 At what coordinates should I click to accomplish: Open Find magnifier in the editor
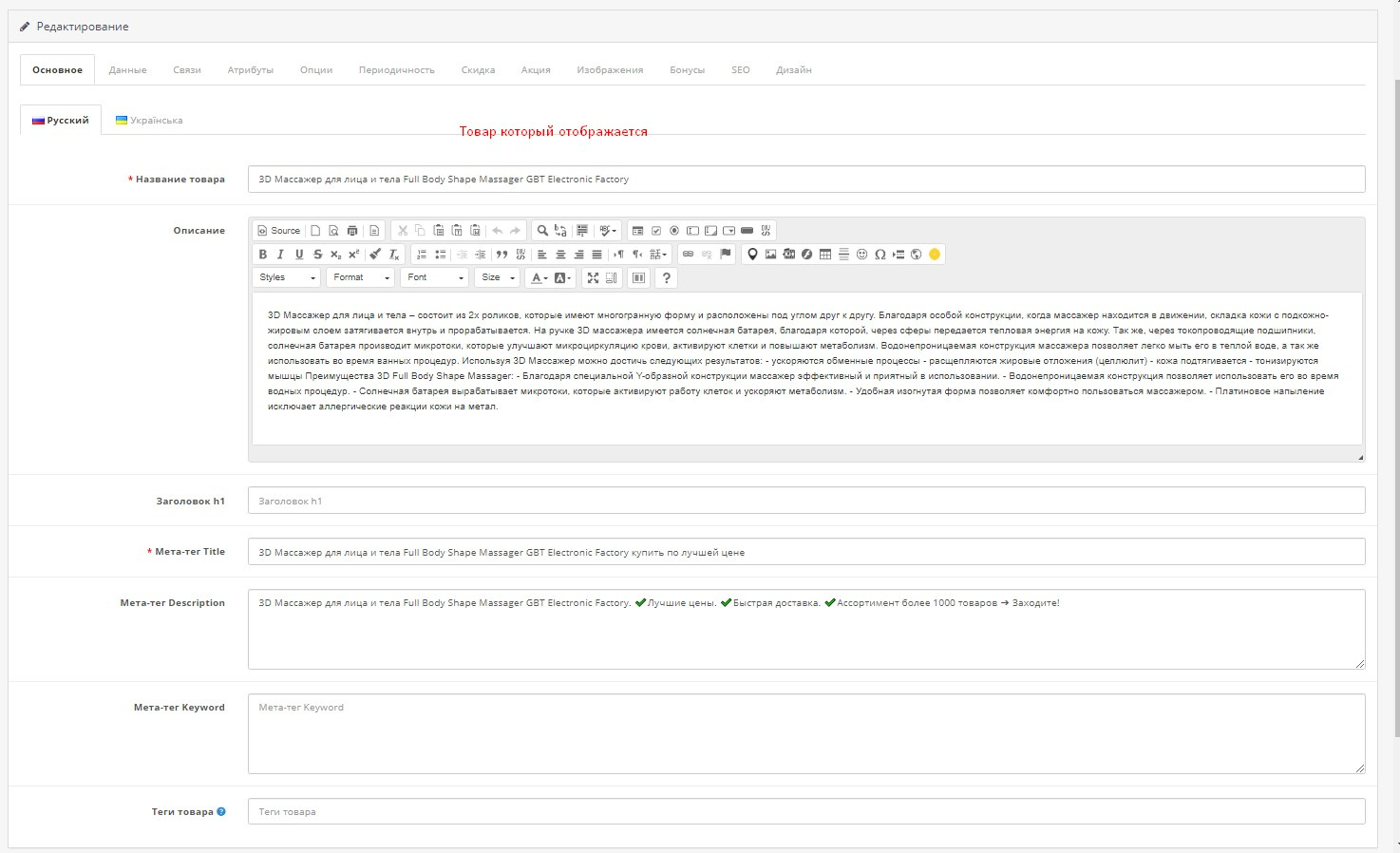coord(542,231)
